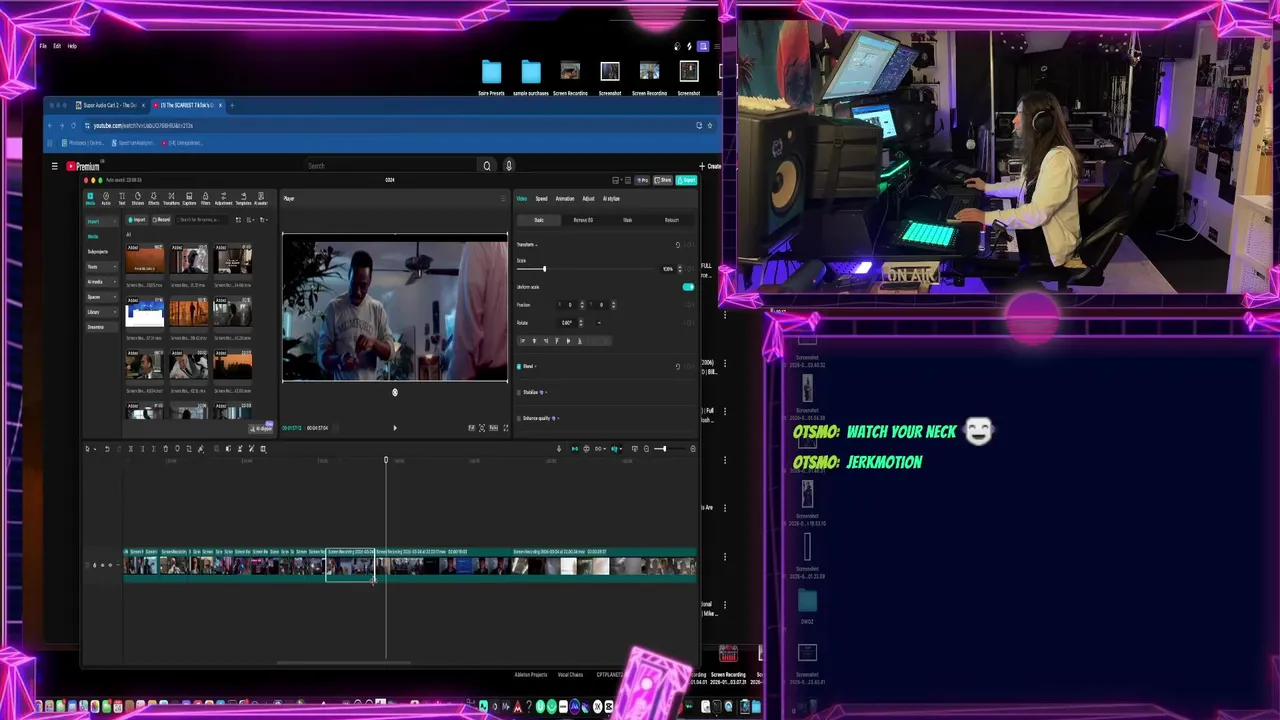
Task: Select the Mask sub-tab
Action: pyautogui.click(x=628, y=220)
